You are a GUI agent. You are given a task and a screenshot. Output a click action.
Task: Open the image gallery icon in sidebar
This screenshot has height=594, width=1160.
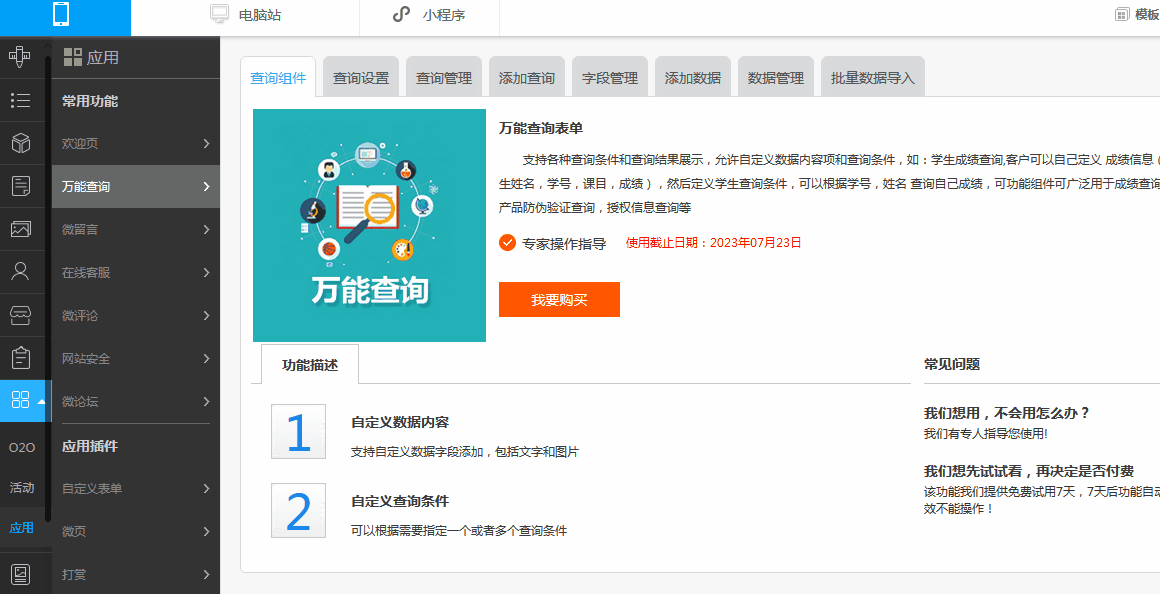21,229
